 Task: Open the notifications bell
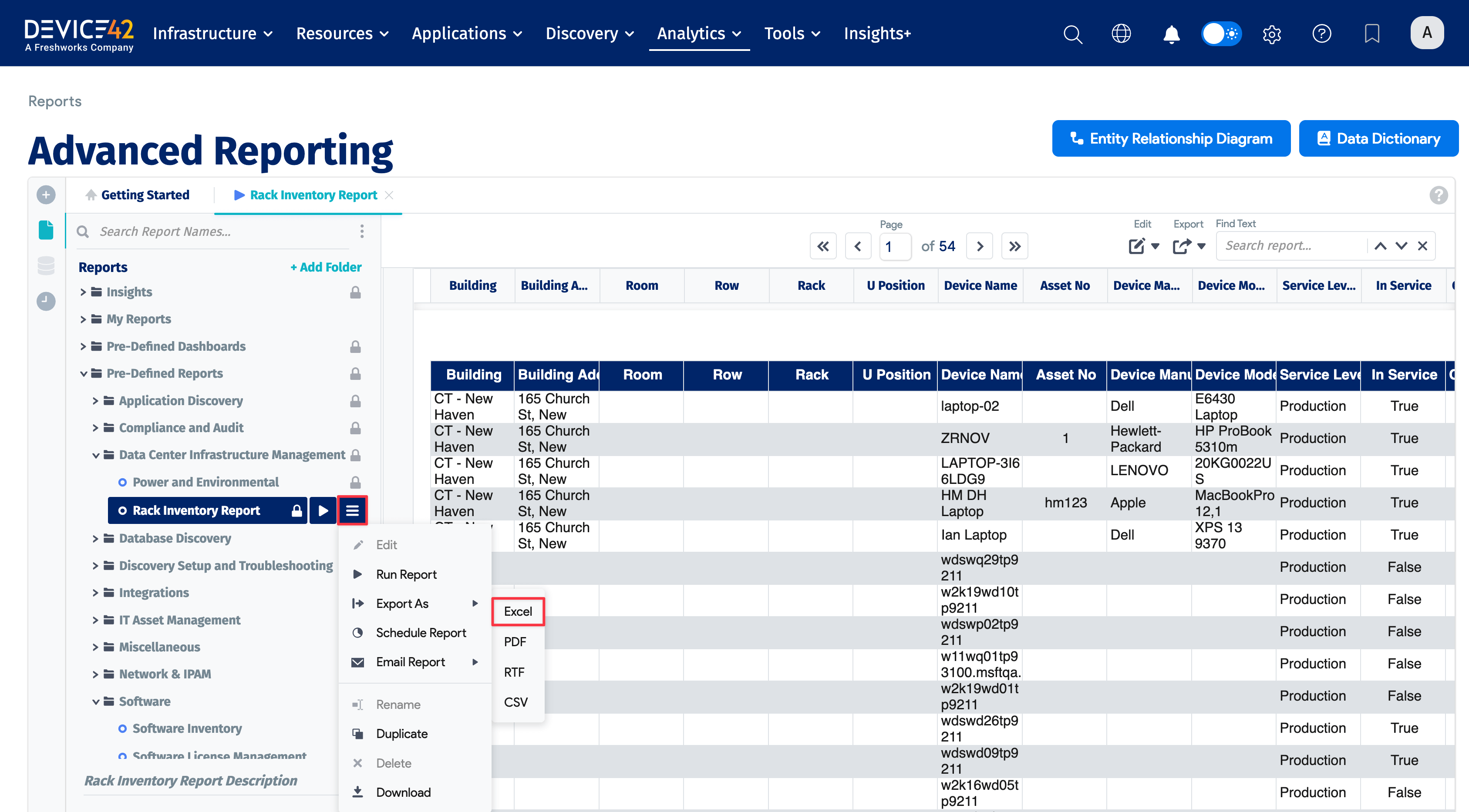coord(1171,34)
